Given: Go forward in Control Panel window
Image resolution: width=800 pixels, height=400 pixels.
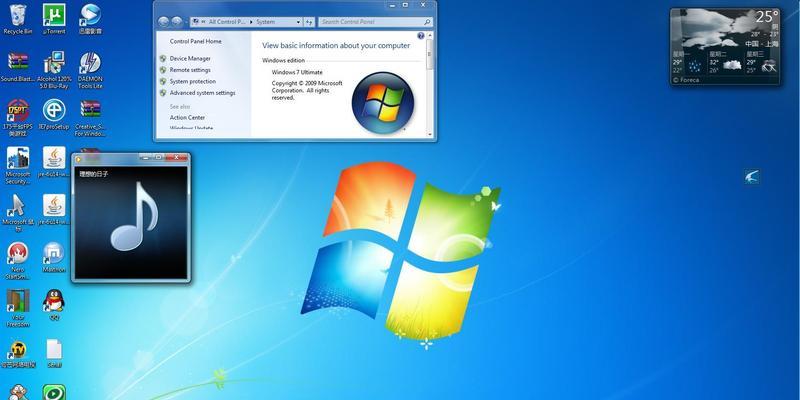Looking at the screenshot, I should (x=177, y=22).
